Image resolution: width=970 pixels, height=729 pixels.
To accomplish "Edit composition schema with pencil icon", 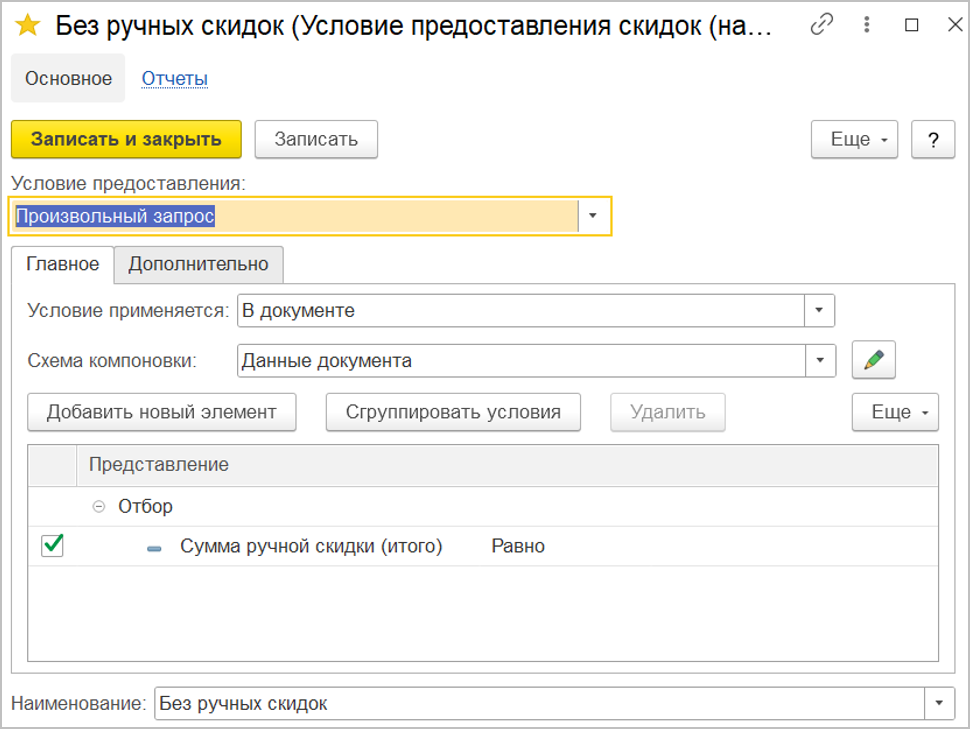I will coord(873,361).
